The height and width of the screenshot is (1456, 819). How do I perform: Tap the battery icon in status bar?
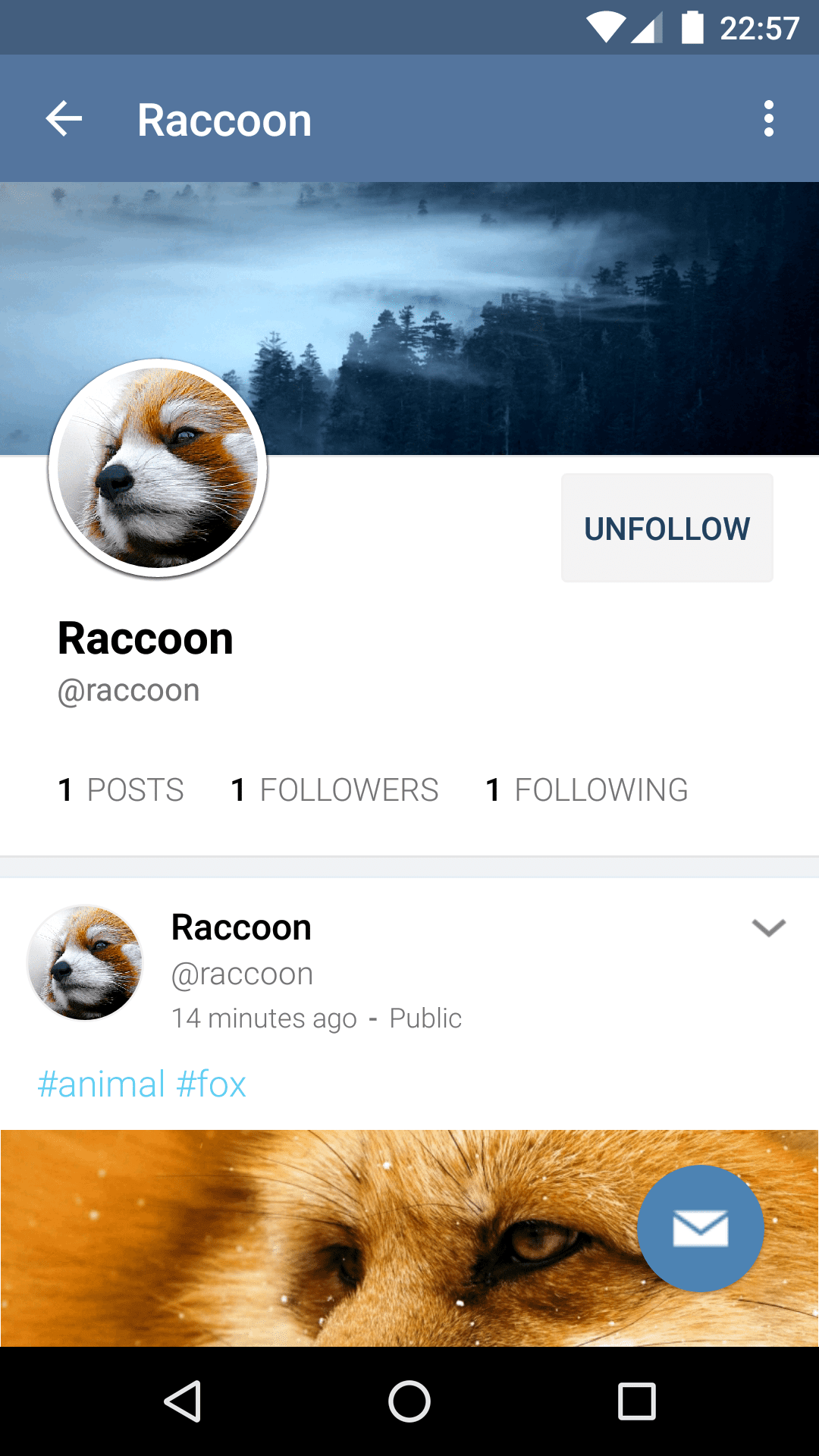pos(692,27)
